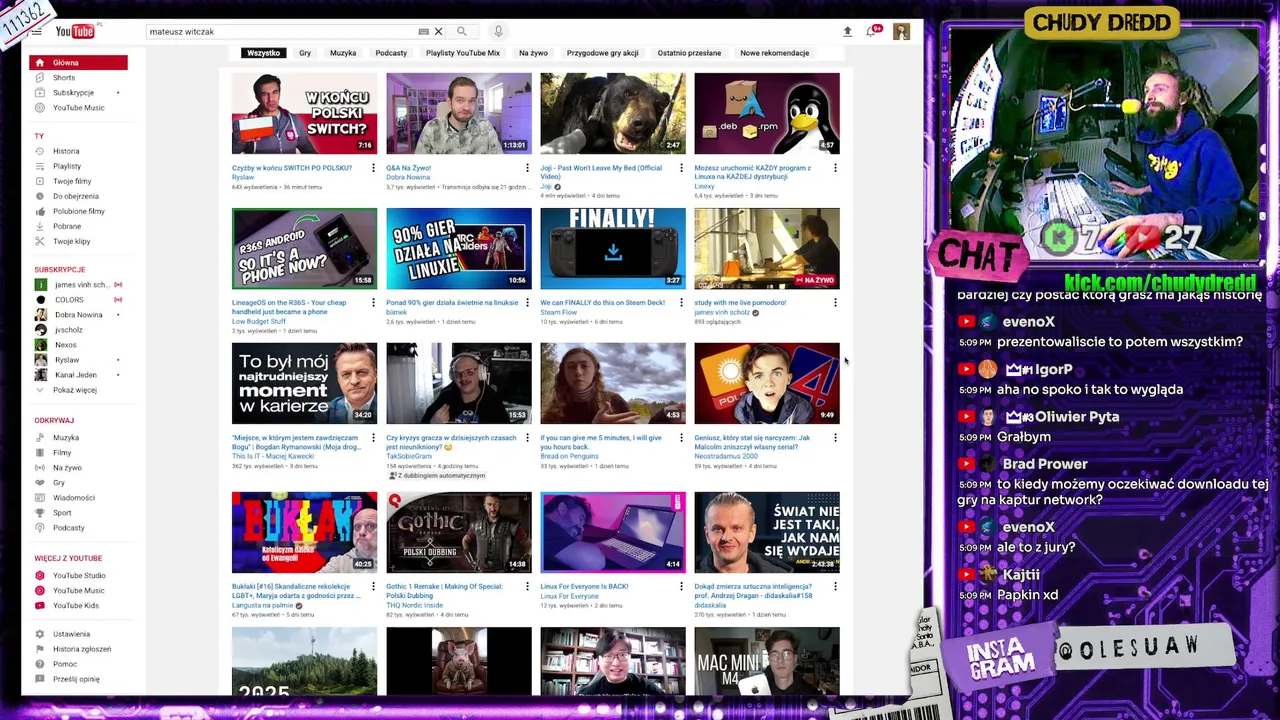Select the Nowe rekomendacje chip
The height and width of the screenshot is (720, 1280).
[x=775, y=53]
